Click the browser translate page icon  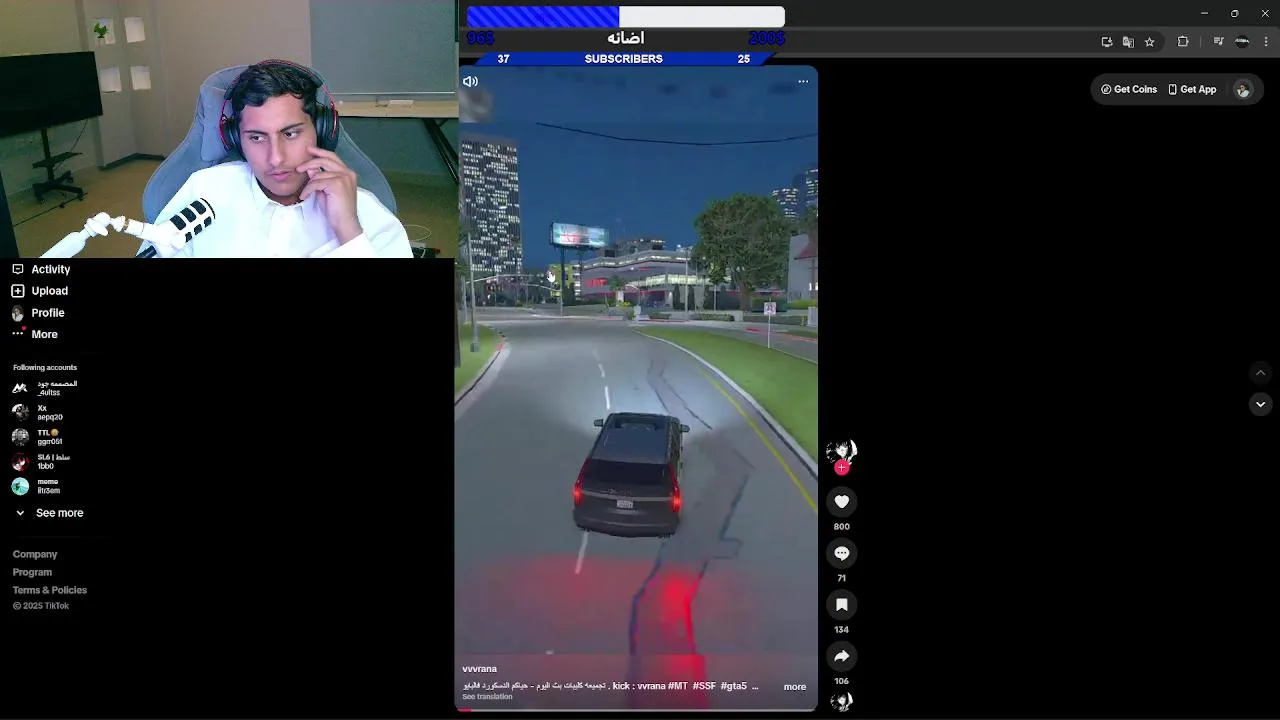click(x=1128, y=42)
